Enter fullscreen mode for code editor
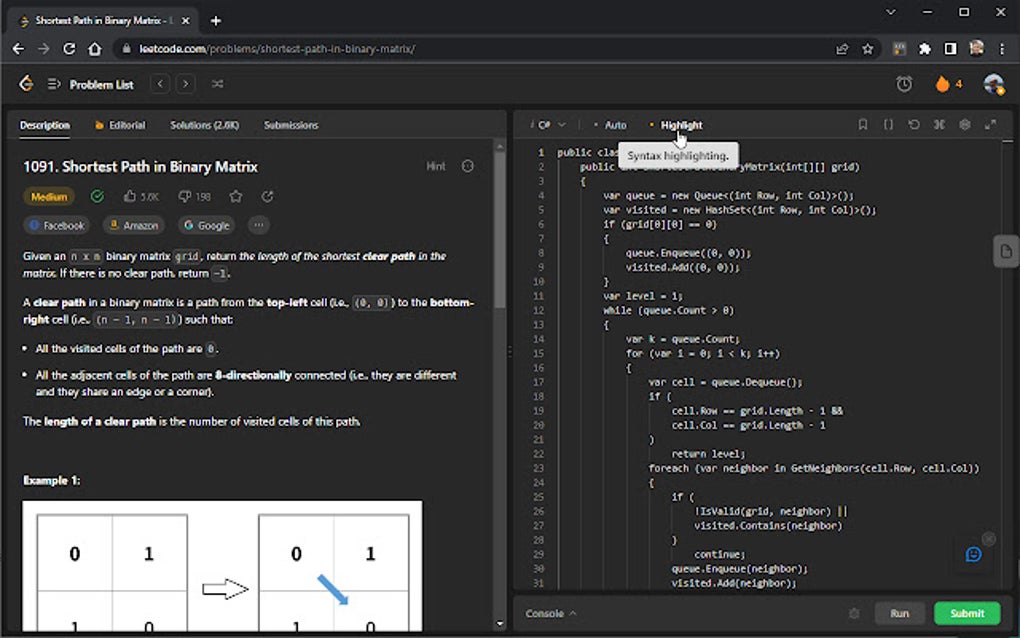 pos(991,125)
